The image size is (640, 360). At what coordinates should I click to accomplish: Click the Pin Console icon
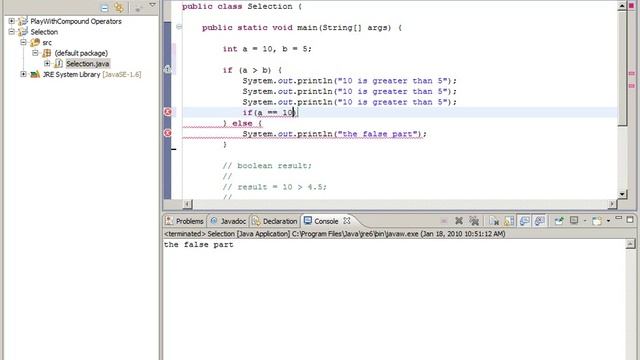(x=559, y=221)
